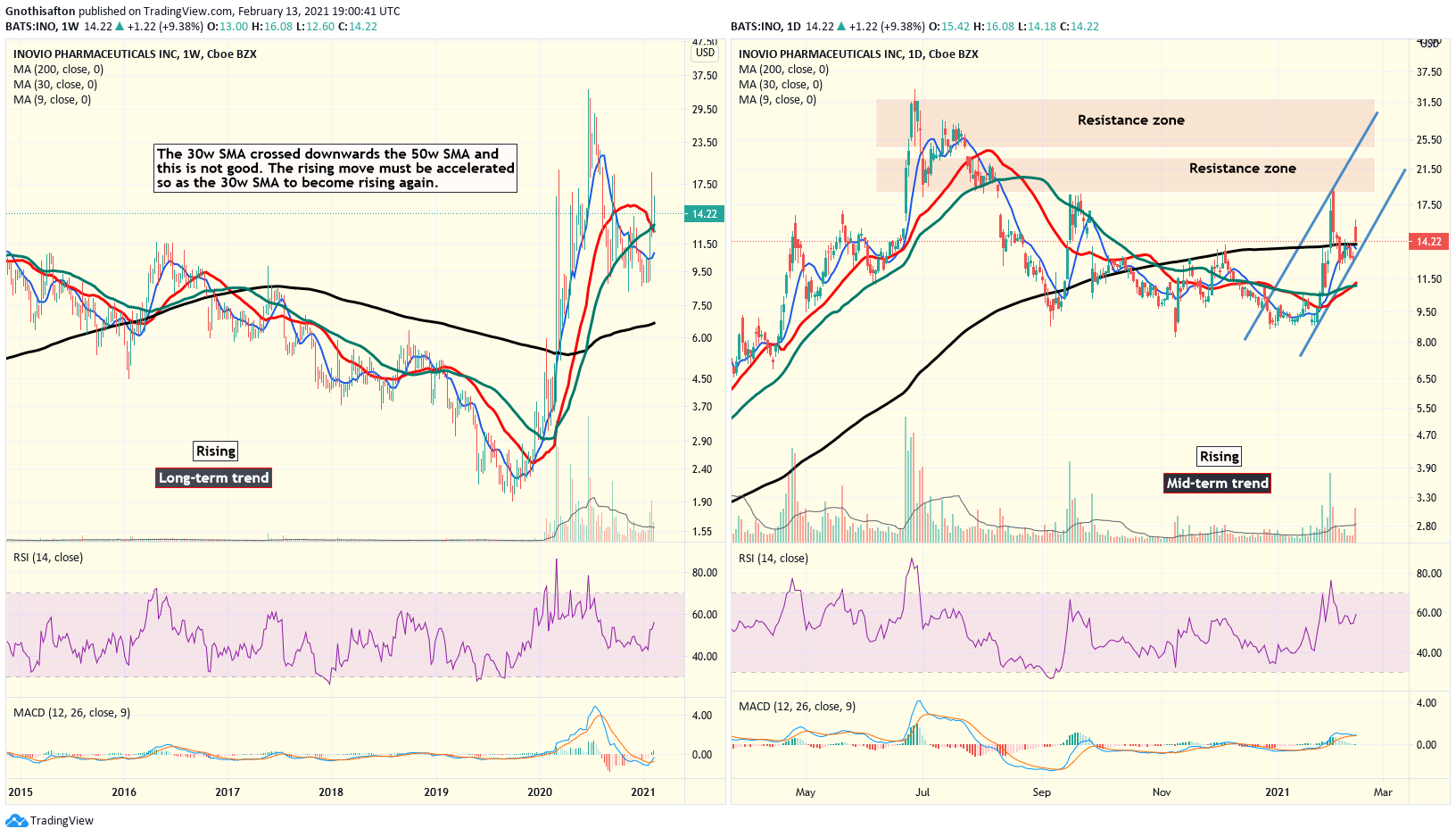Screen dimensions: 1456x837
Task: Select RSI (14, close) on weekly chart
Action: coord(48,558)
